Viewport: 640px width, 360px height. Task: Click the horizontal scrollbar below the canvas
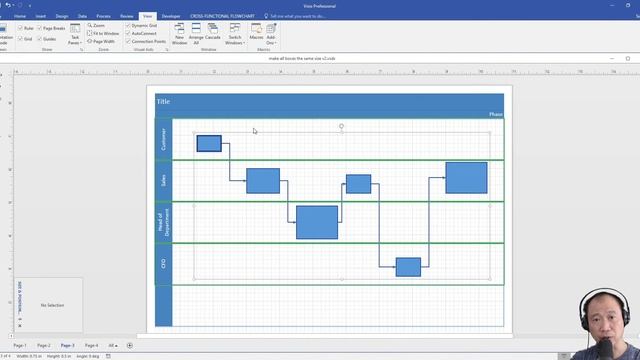(x=324, y=336)
